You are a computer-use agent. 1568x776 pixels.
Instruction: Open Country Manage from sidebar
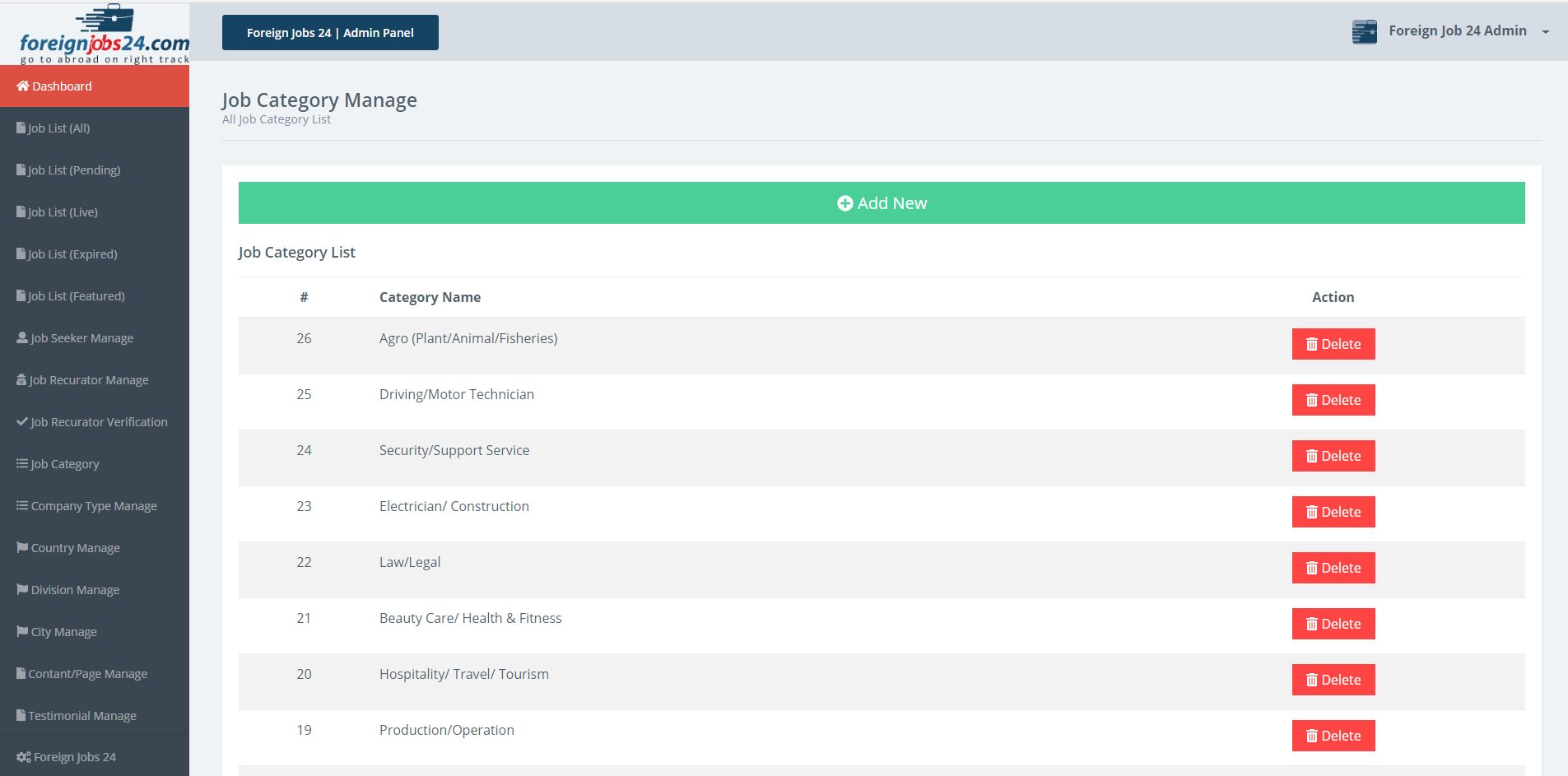pos(95,547)
